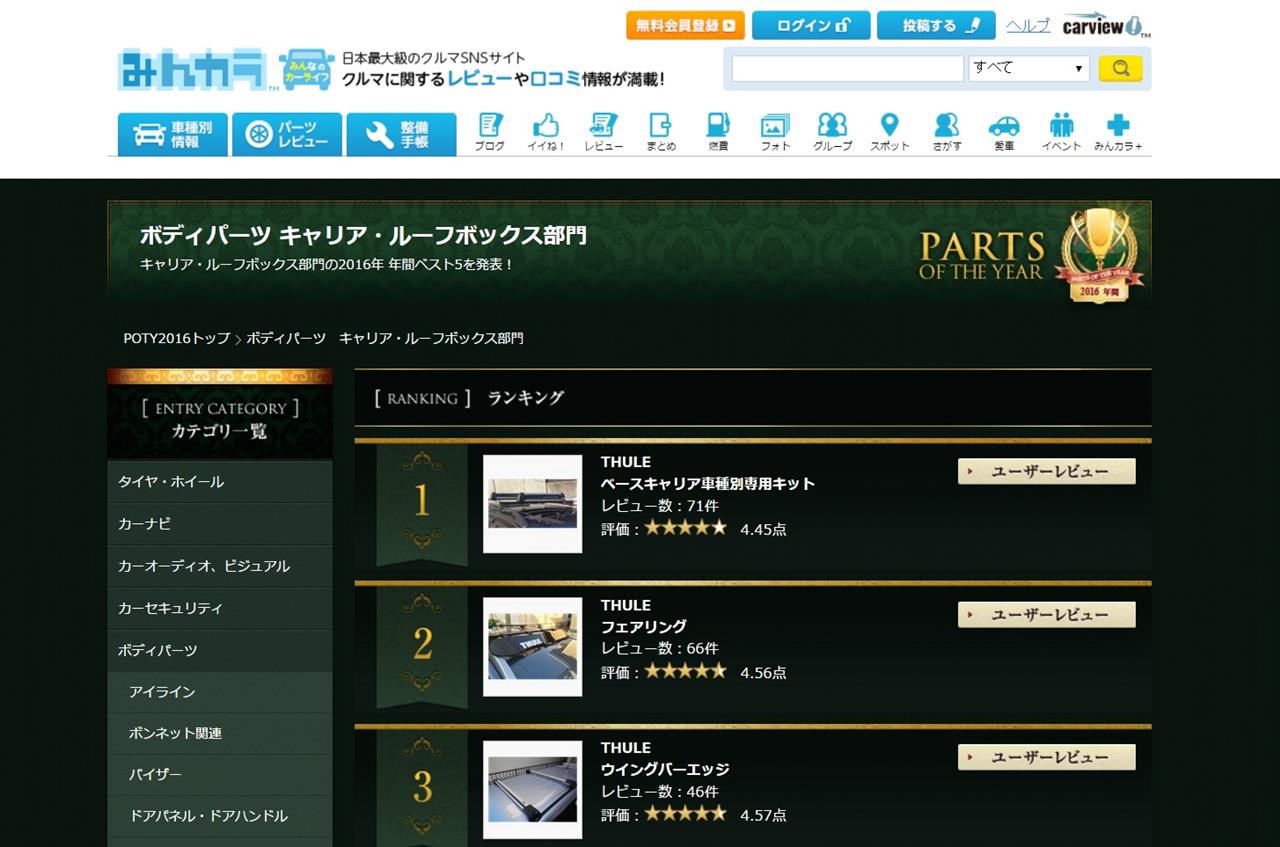The width and height of the screenshot is (1280, 847).
Task: Select ボディパーツ category
Action: pyautogui.click(x=220, y=649)
